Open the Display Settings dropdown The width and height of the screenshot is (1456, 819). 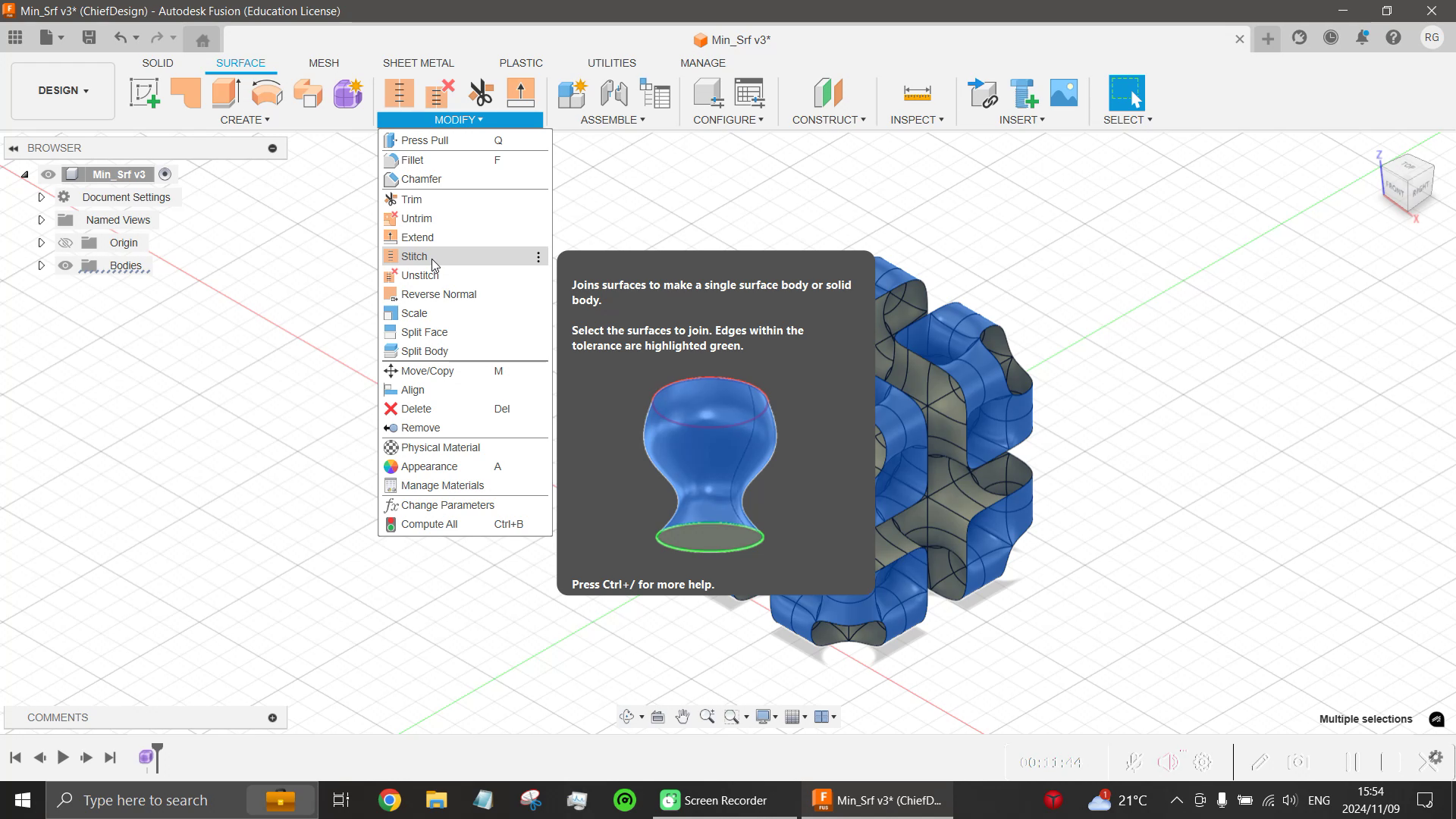pos(767,717)
